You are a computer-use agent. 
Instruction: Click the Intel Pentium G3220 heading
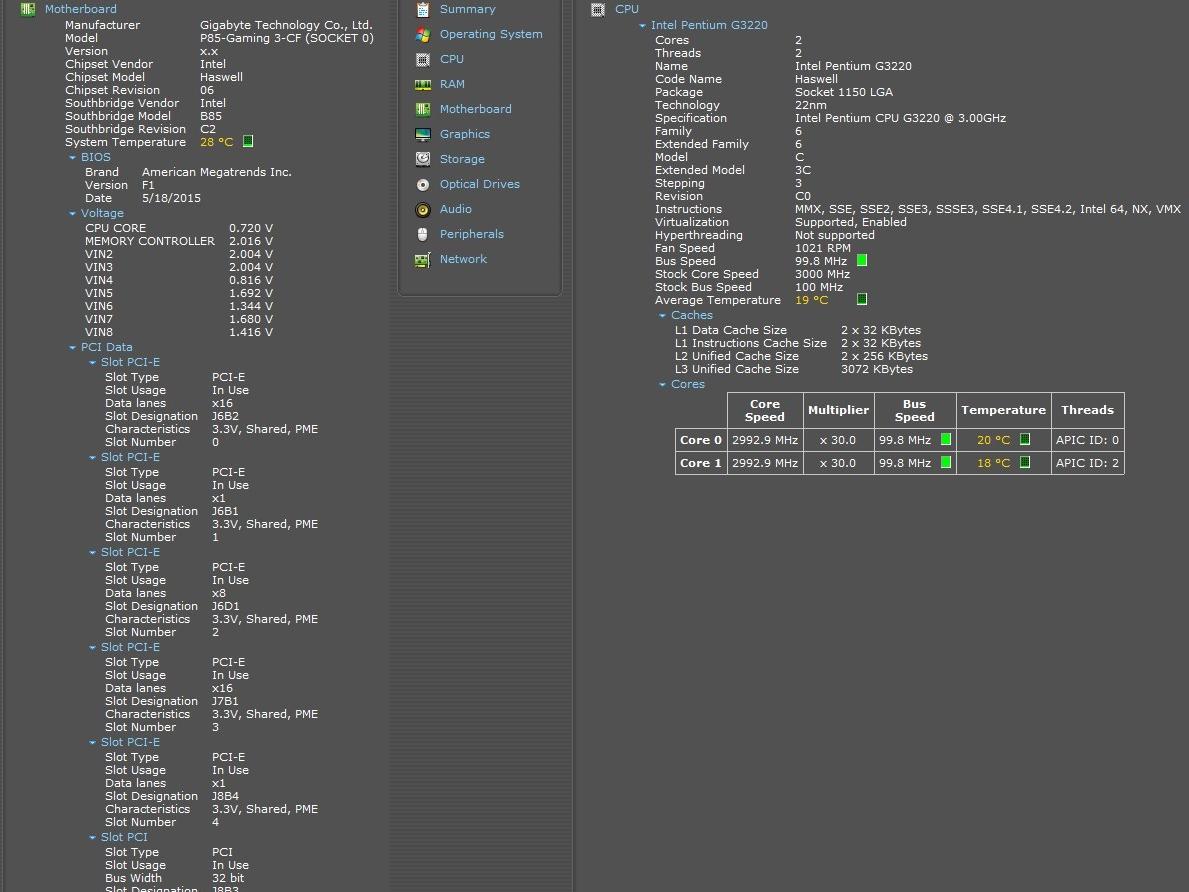point(709,25)
